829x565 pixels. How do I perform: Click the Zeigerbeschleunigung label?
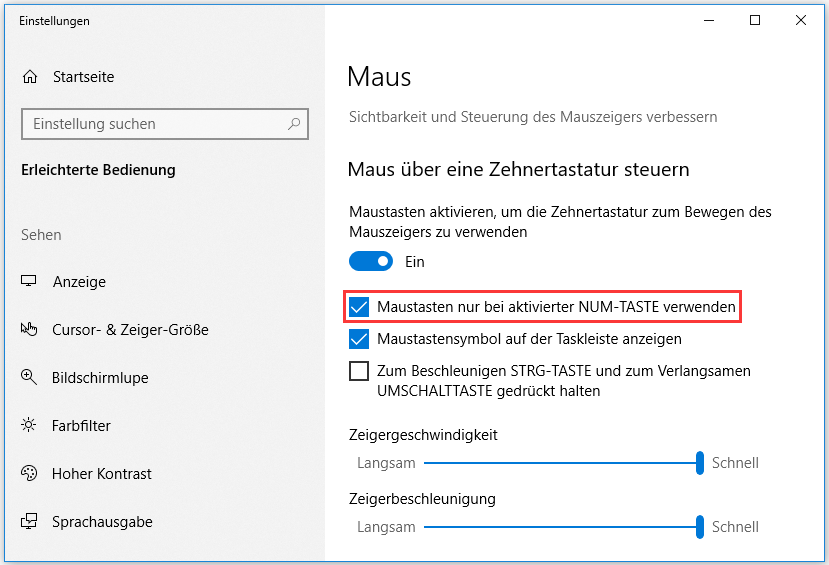[422, 499]
